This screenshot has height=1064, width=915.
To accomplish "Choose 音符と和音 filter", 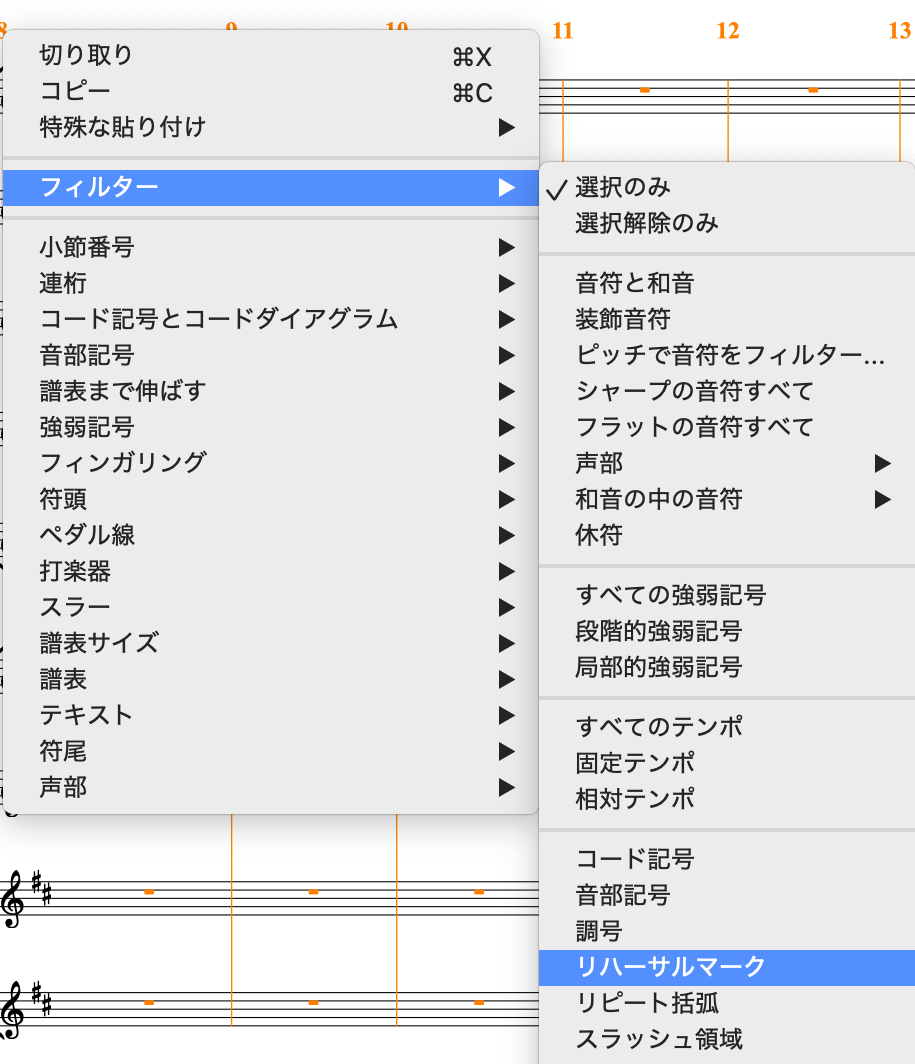I will click(x=634, y=283).
